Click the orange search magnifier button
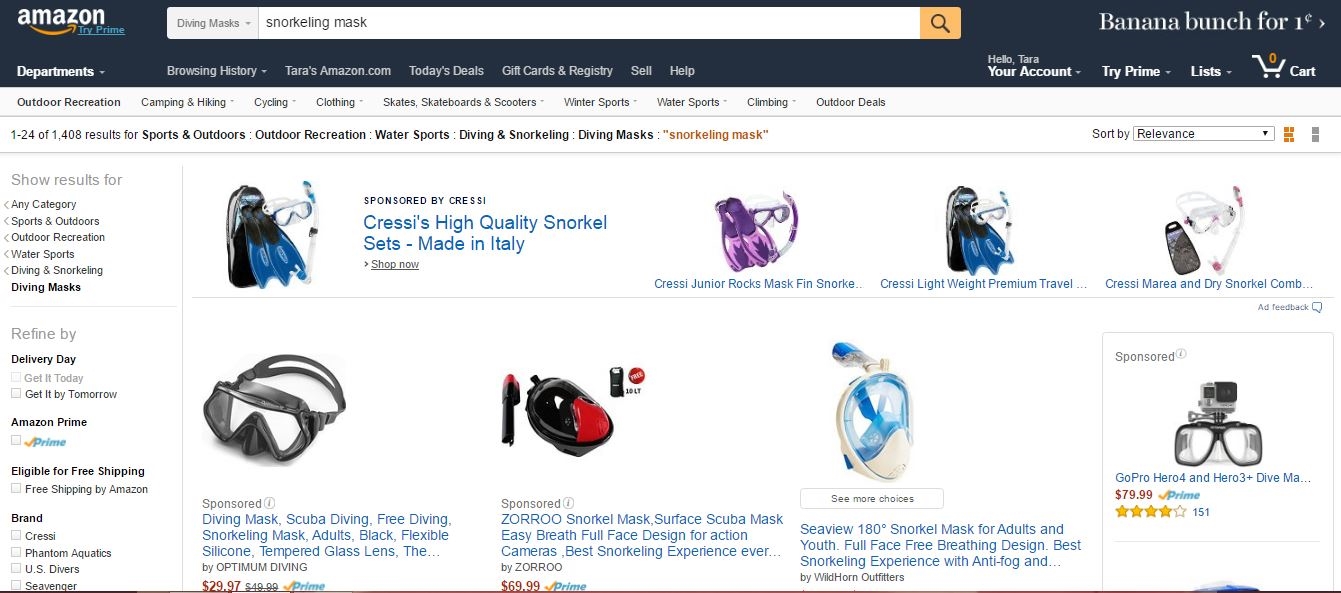Image resolution: width=1341 pixels, height=593 pixels. click(940, 23)
